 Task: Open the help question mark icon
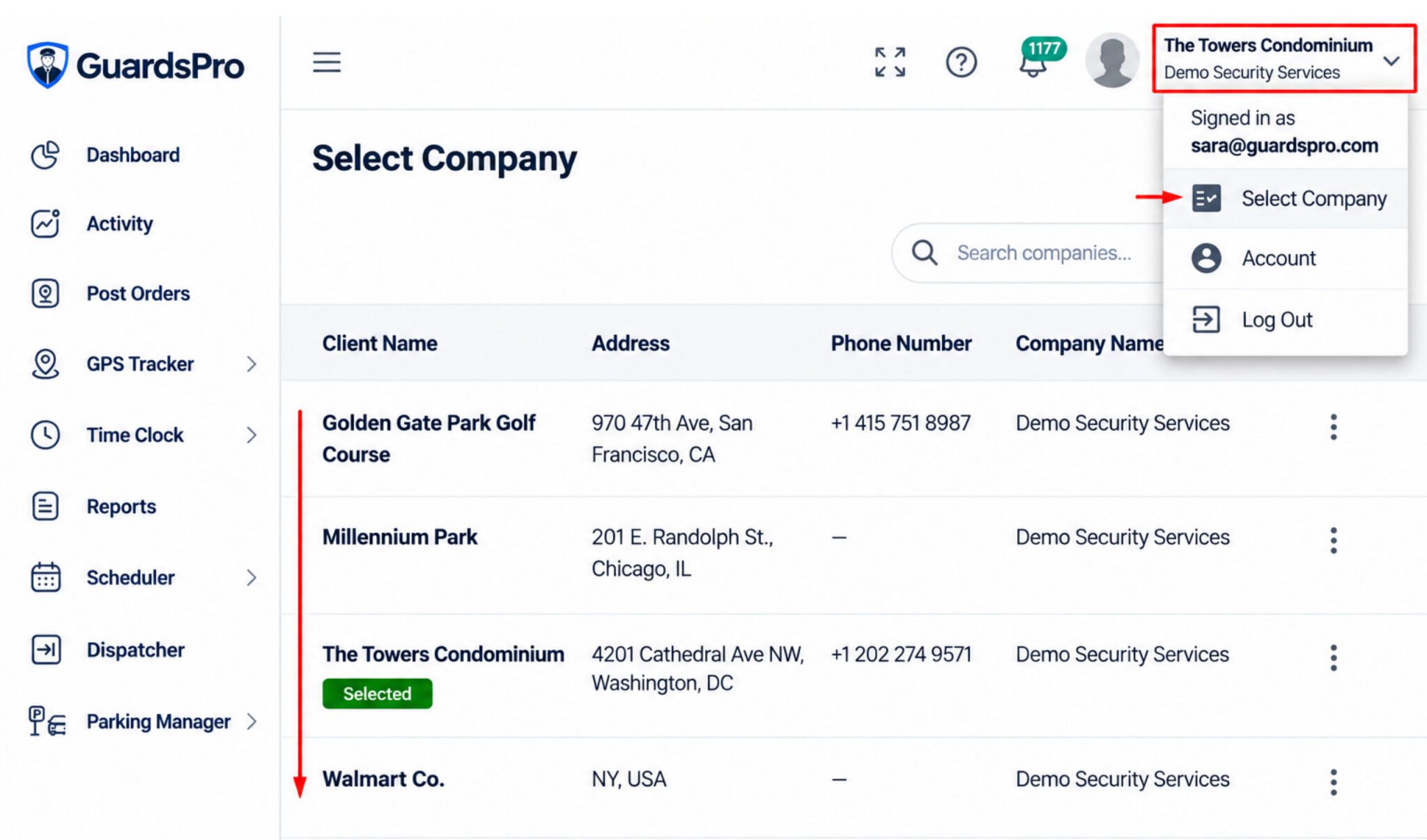coord(961,62)
